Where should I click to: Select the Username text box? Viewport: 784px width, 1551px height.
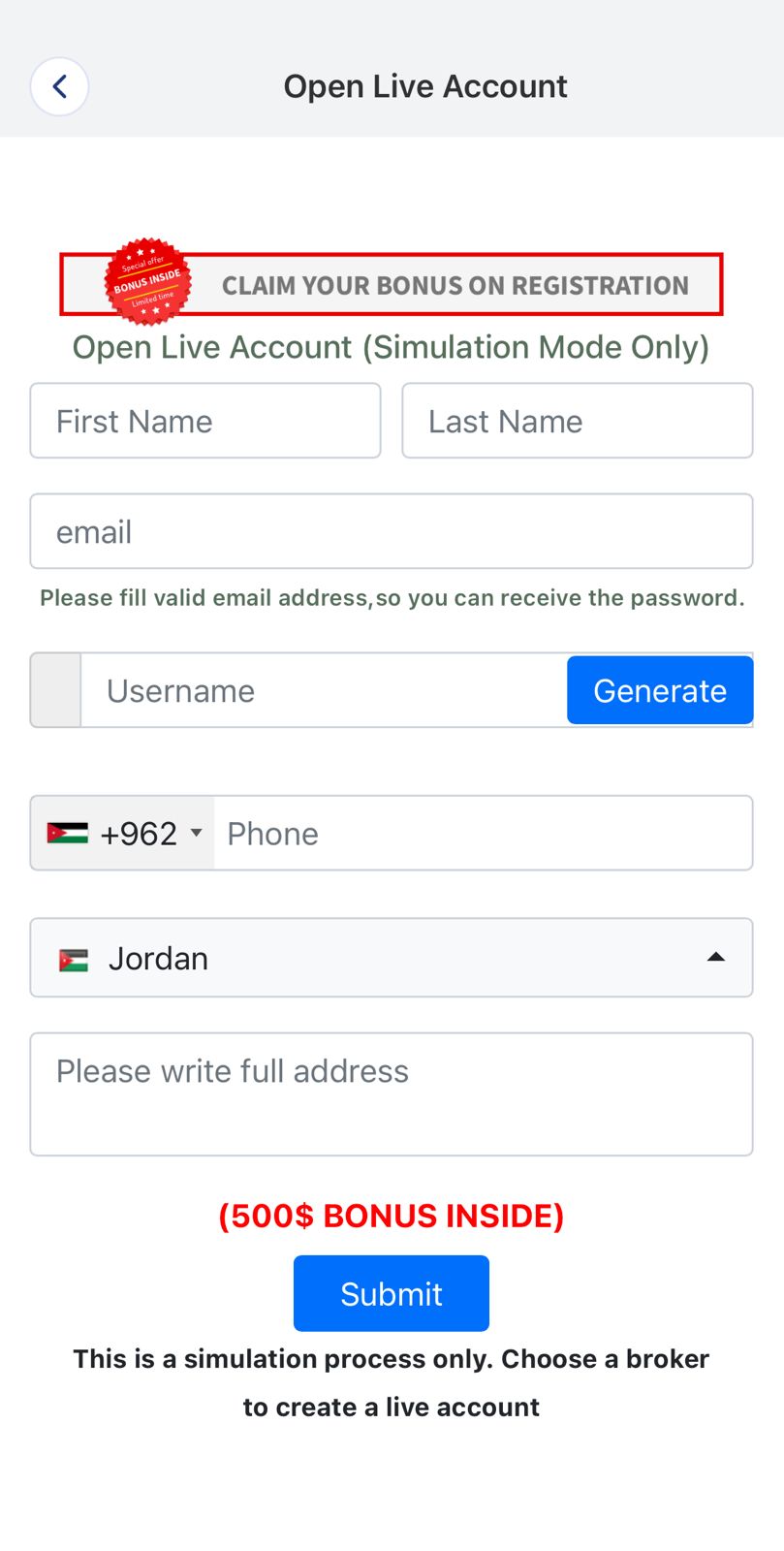click(x=324, y=690)
